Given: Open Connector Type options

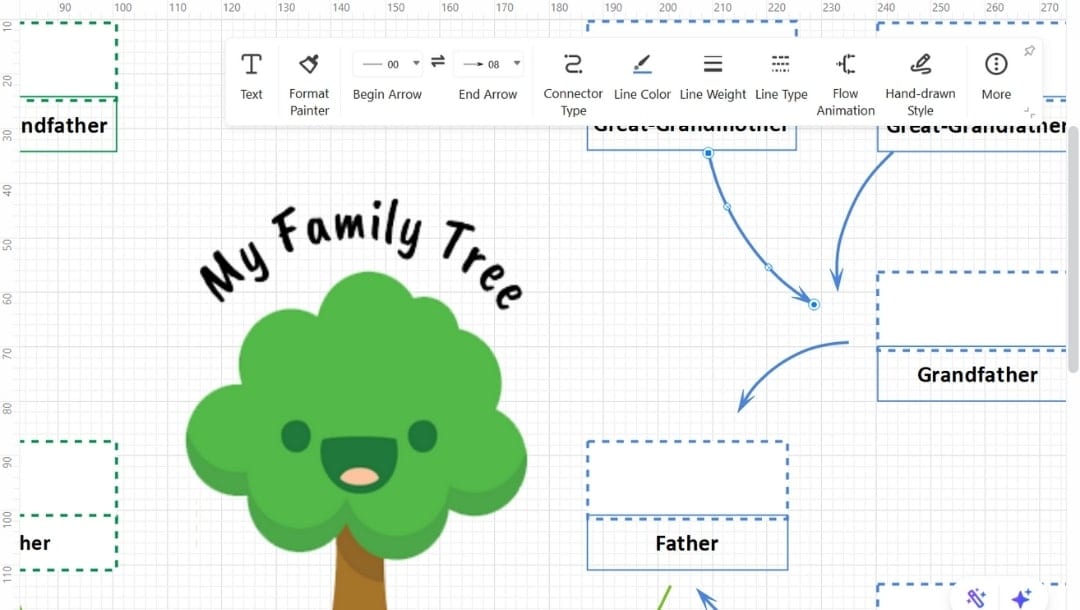Looking at the screenshot, I should coord(573,85).
